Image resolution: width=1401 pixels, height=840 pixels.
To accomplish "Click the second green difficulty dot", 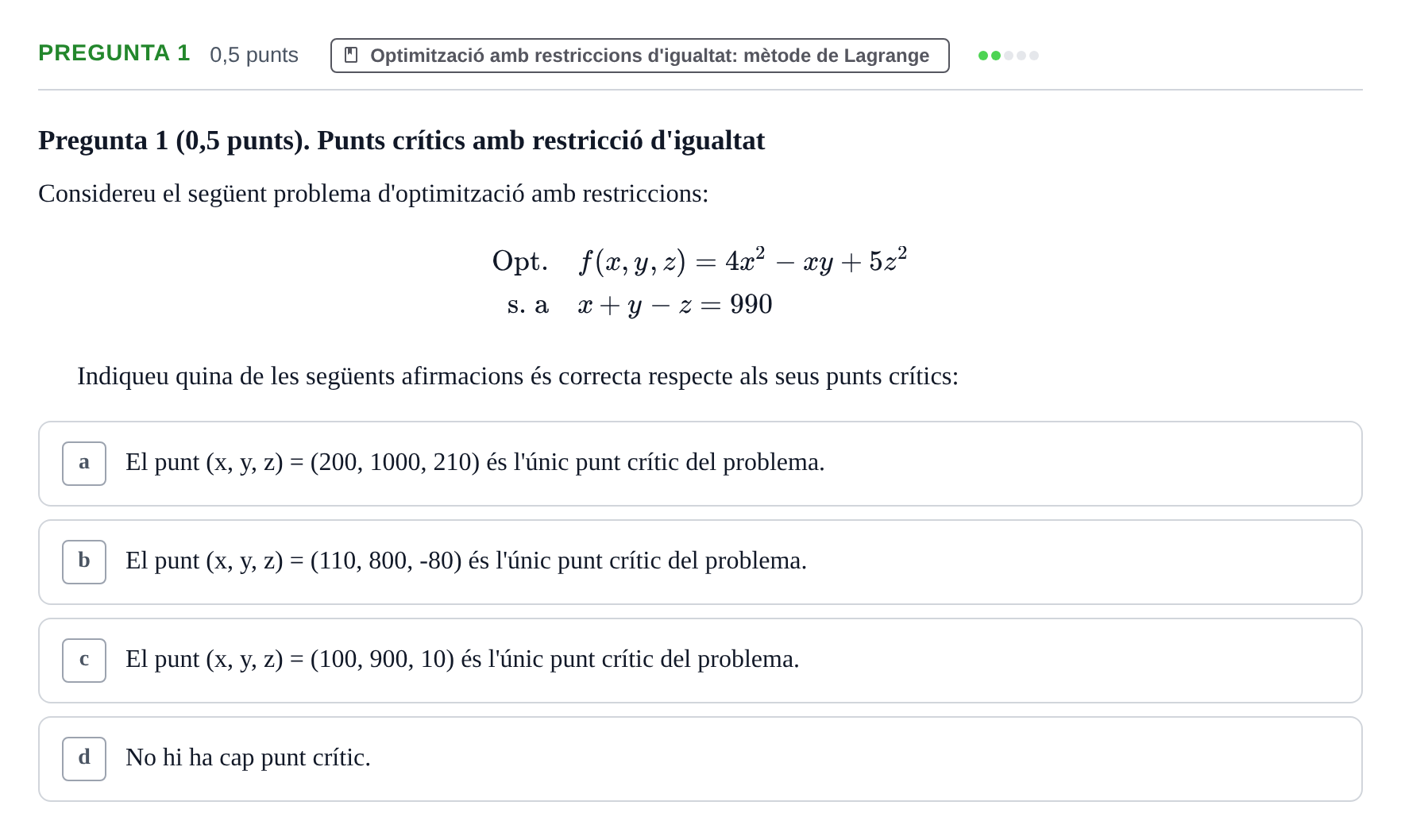I will [996, 56].
